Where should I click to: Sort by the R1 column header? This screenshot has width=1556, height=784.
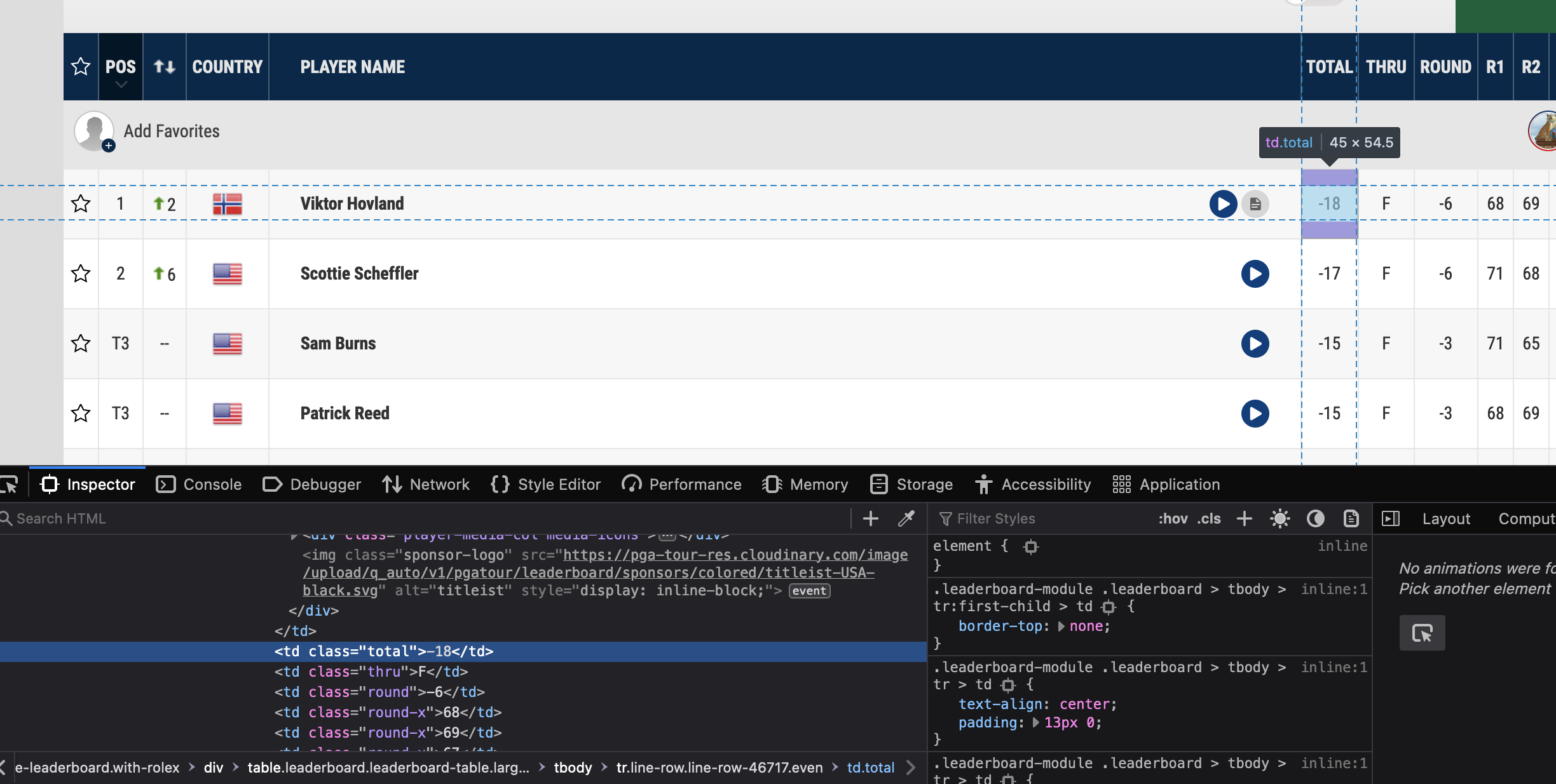click(1495, 67)
